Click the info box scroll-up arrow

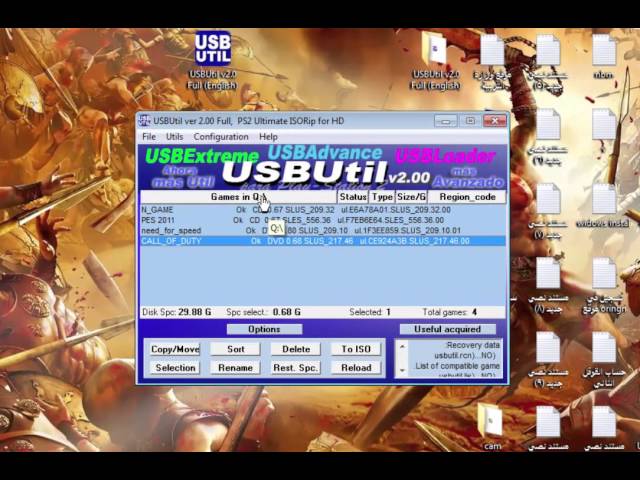(x=402, y=346)
